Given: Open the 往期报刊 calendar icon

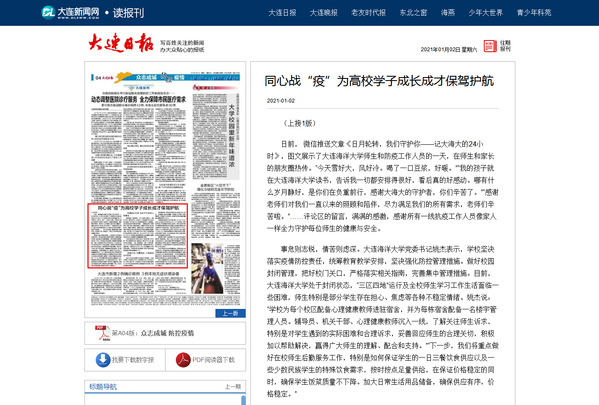Looking at the screenshot, I should pos(490,46).
